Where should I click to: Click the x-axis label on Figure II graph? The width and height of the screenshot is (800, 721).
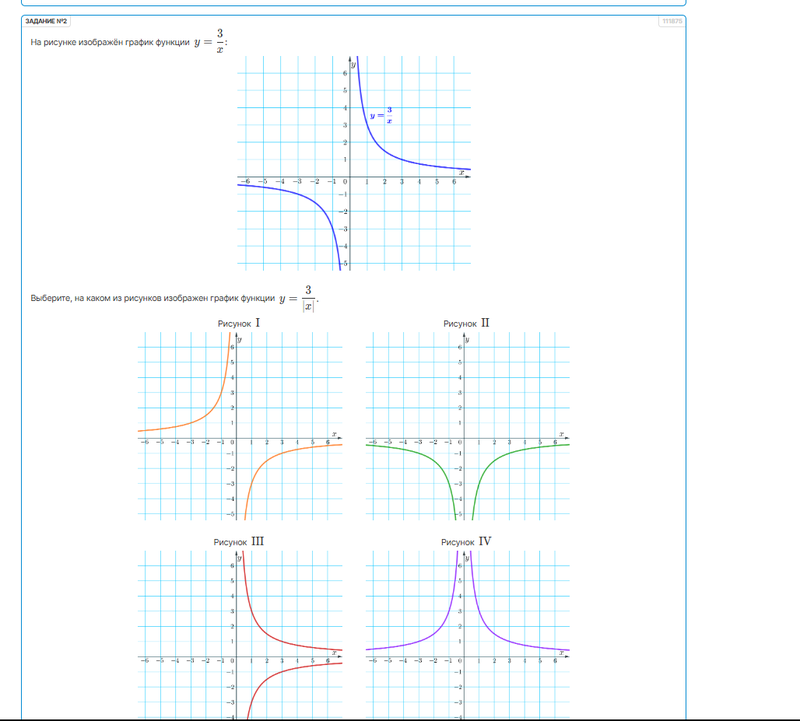[x=561, y=435]
